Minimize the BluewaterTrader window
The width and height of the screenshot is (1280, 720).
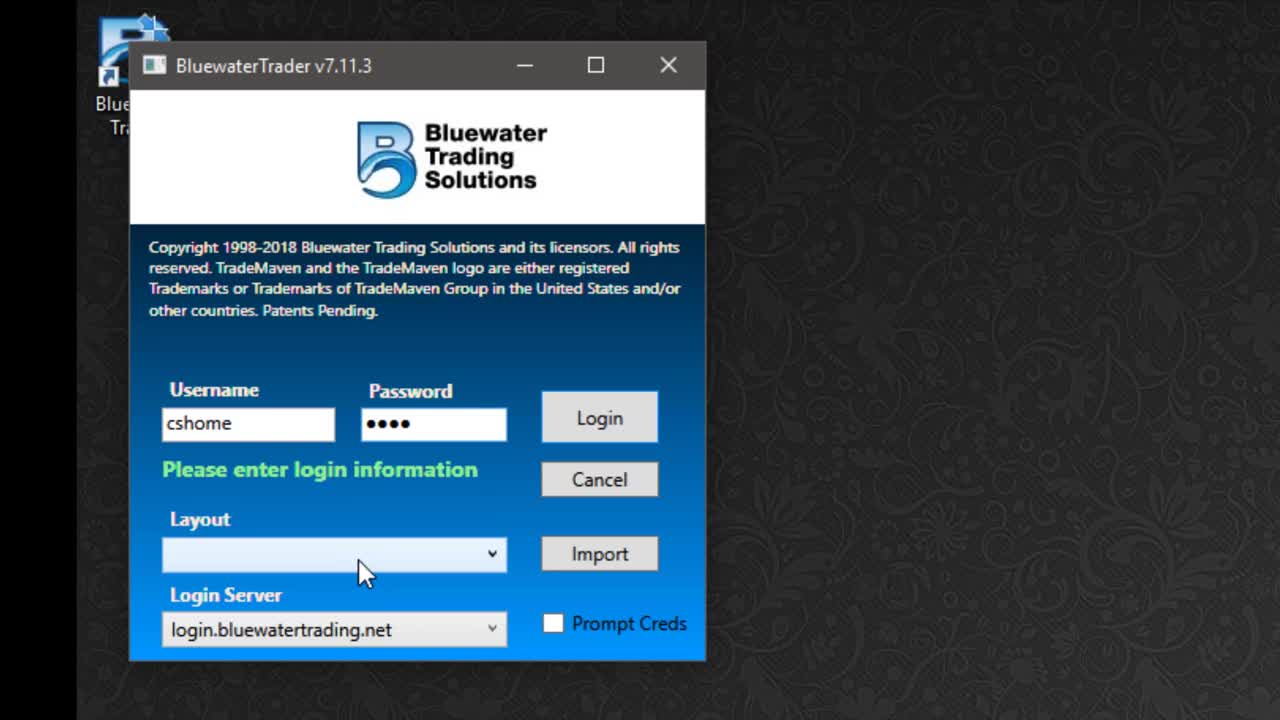525,66
